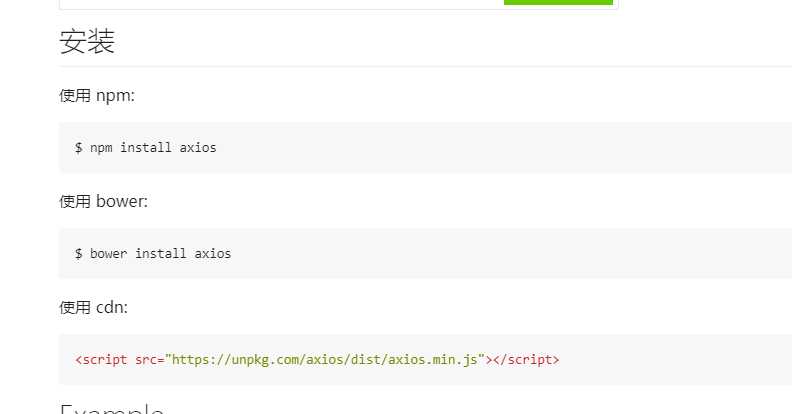Click the word install in the npm command
The width and height of the screenshot is (792, 414).
click(x=145, y=147)
